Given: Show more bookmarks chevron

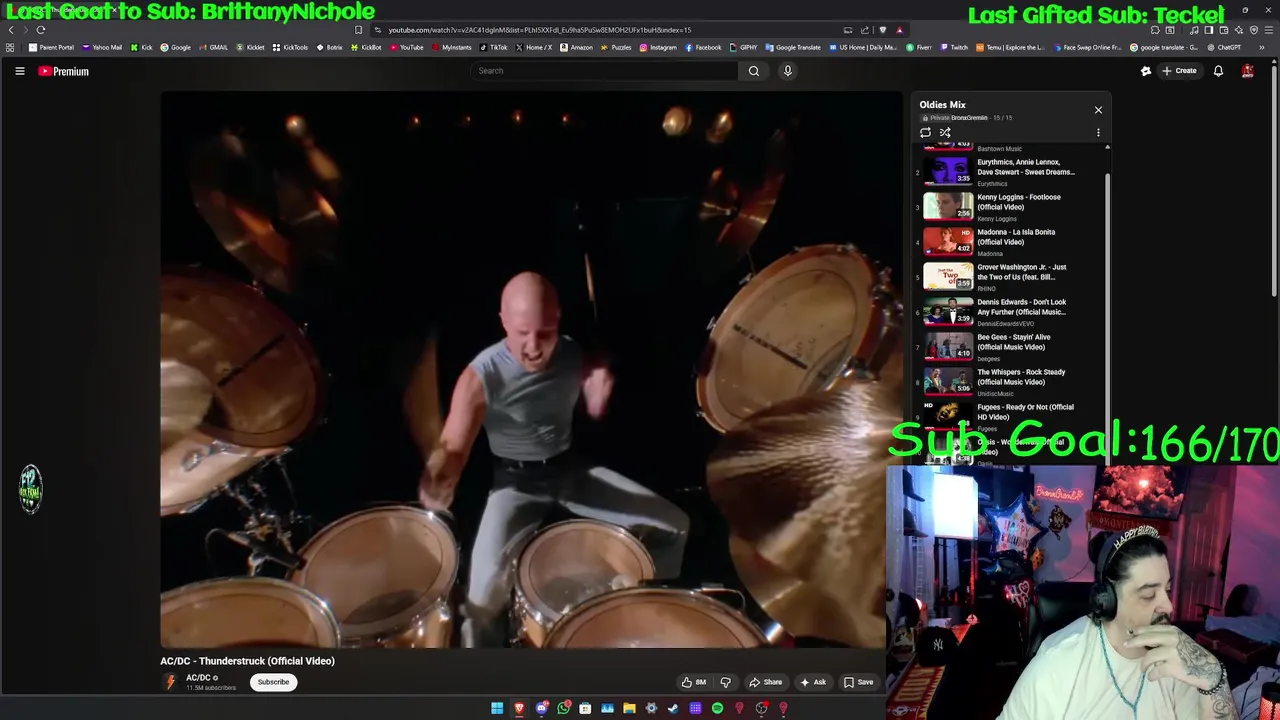Looking at the screenshot, I should click(x=1262, y=47).
